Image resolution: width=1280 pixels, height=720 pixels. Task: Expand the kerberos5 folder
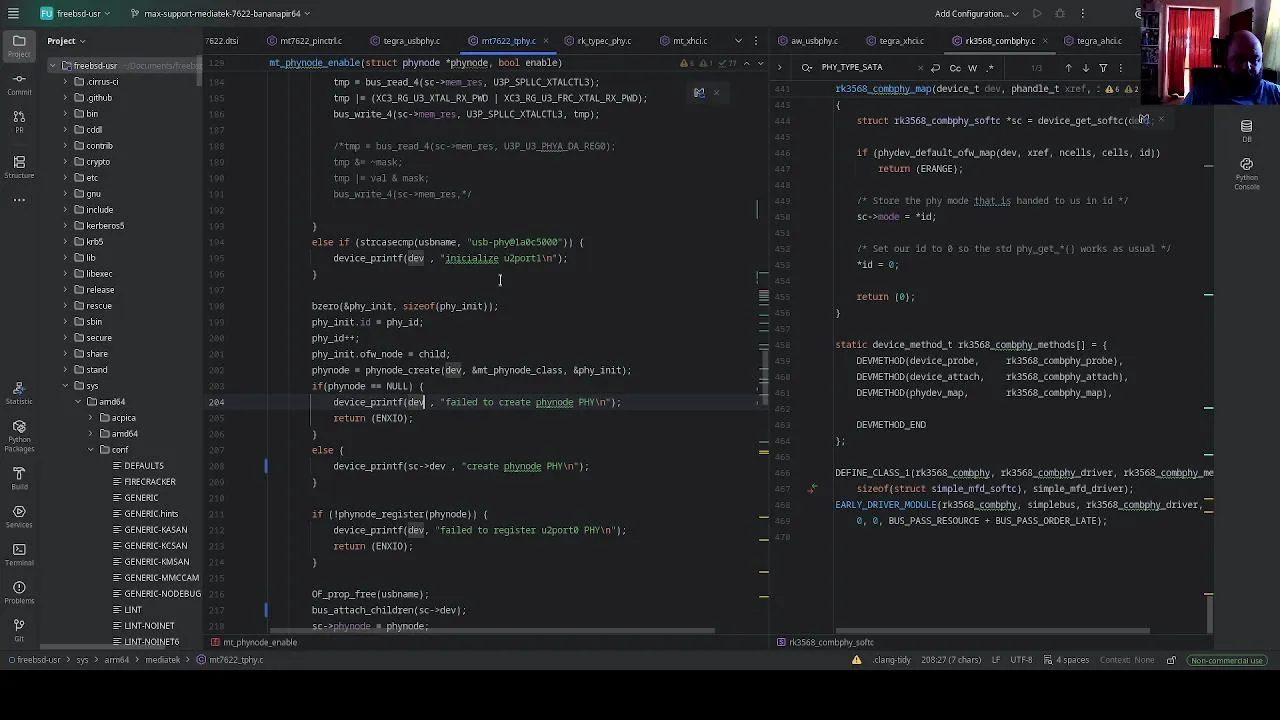(x=65, y=226)
